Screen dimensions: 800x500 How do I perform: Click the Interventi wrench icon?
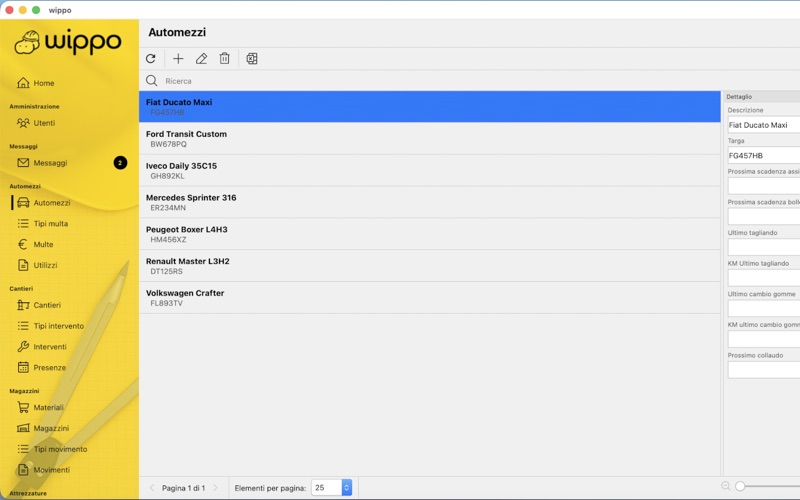point(23,347)
